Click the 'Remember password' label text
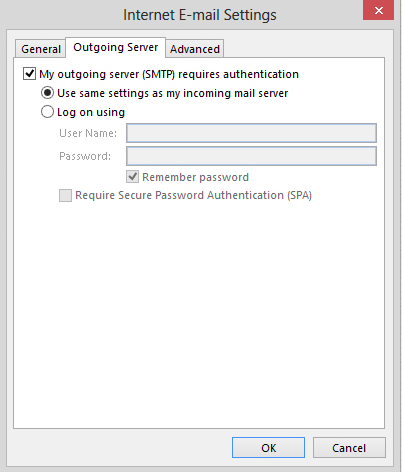 [x=195, y=177]
